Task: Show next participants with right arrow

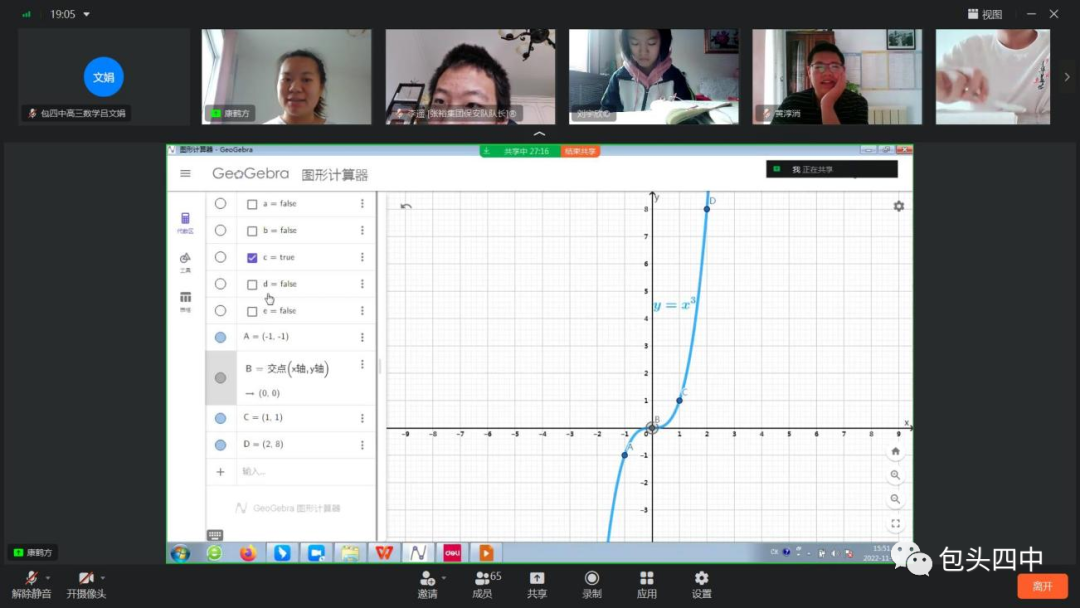Action: [1067, 77]
